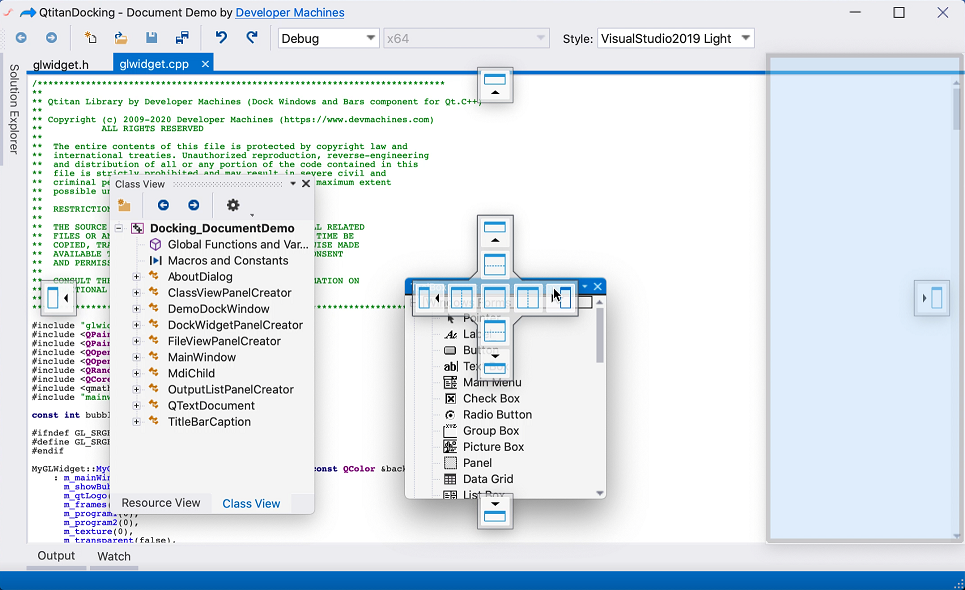
Task: Expand the TitleBarCaption class node
Action: (137, 421)
